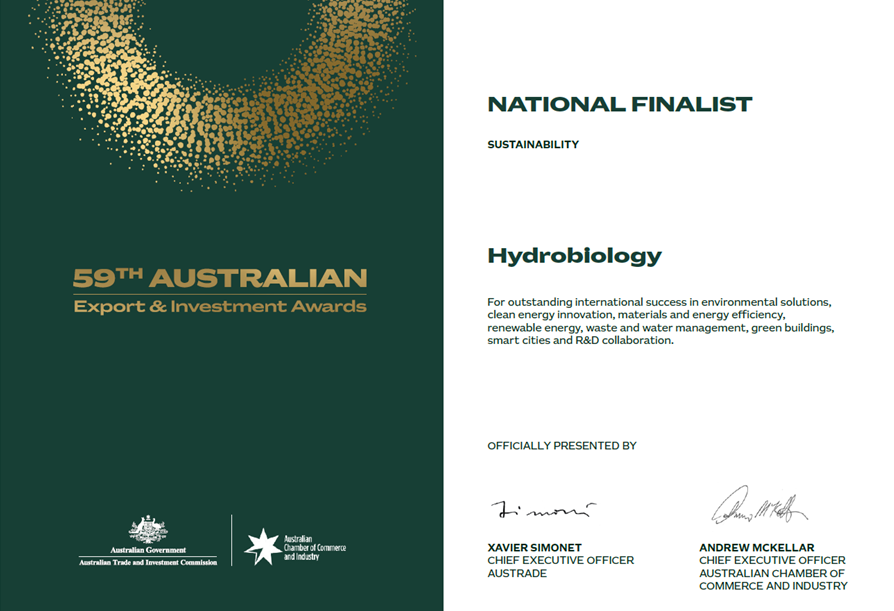The image size is (894, 611).
Task: Expand the award description paragraph
Action: point(660,324)
